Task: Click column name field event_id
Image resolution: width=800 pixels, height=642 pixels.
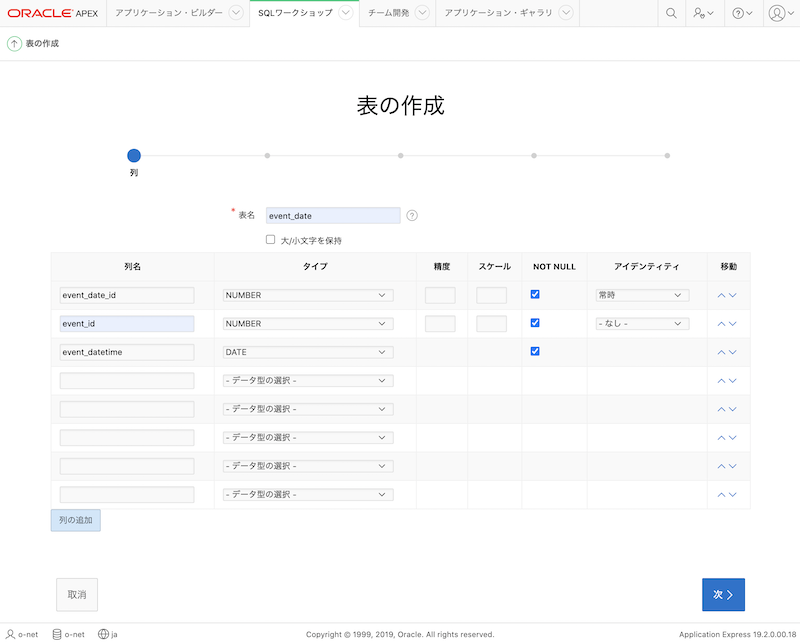Action: tap(127, 324)
